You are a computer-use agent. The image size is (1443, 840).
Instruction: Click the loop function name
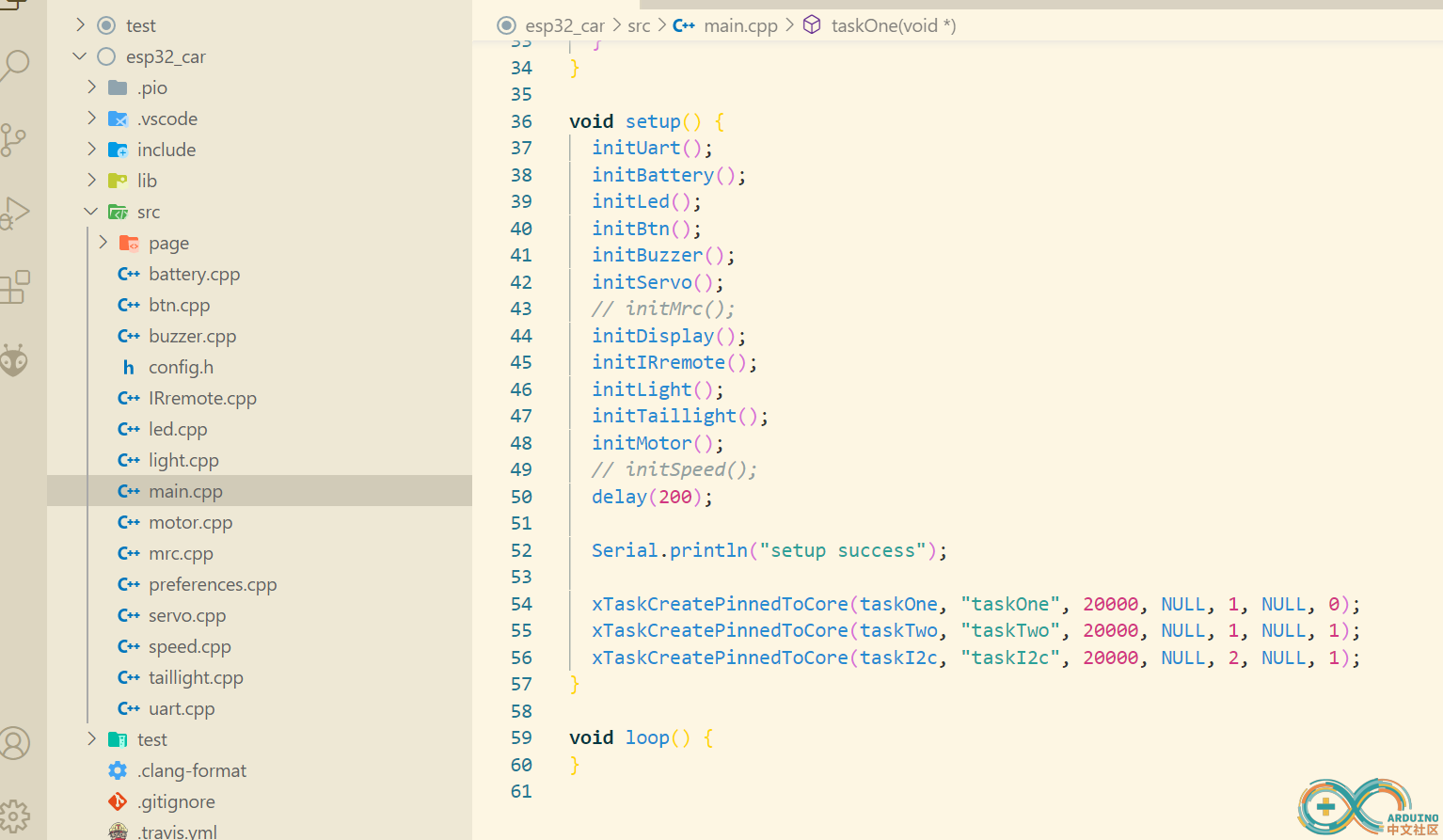click(x=647, y=737)
